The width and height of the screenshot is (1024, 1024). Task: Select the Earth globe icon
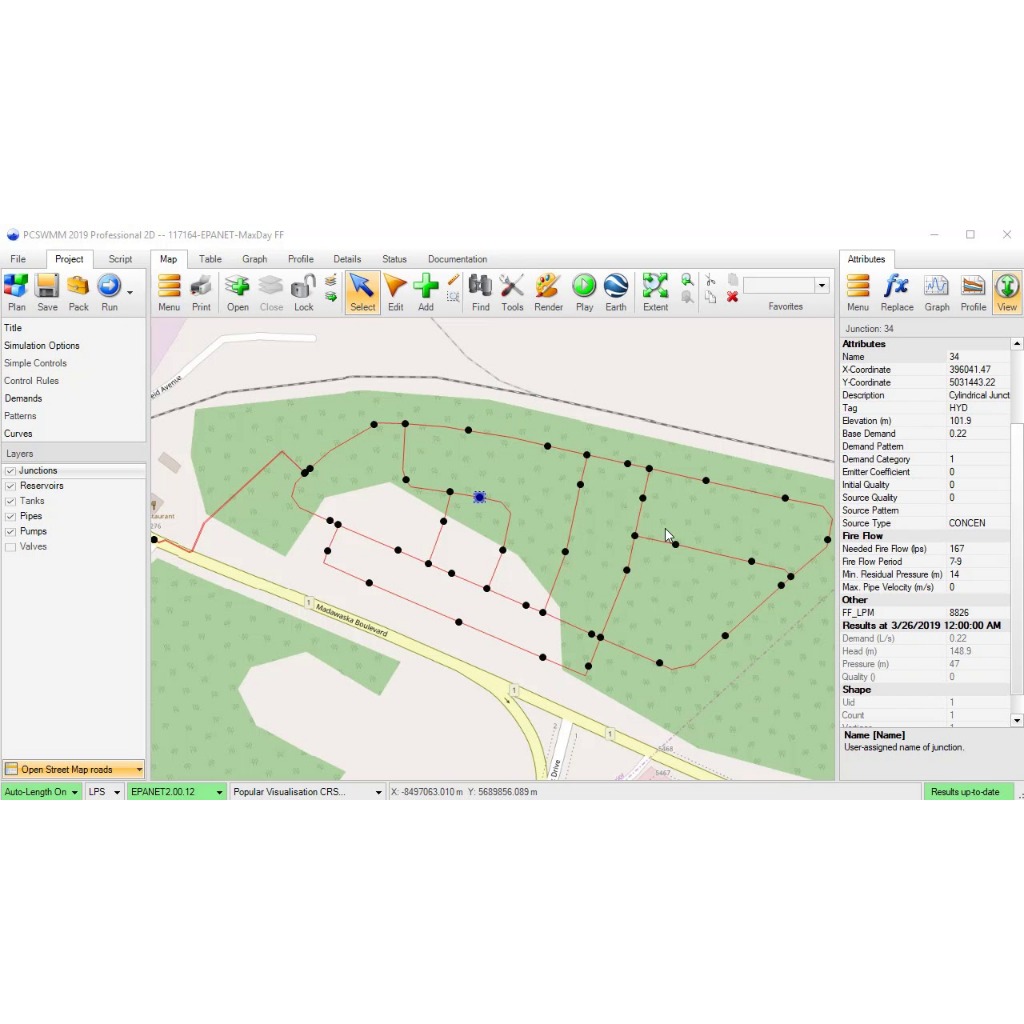click(x=615, y=287)
